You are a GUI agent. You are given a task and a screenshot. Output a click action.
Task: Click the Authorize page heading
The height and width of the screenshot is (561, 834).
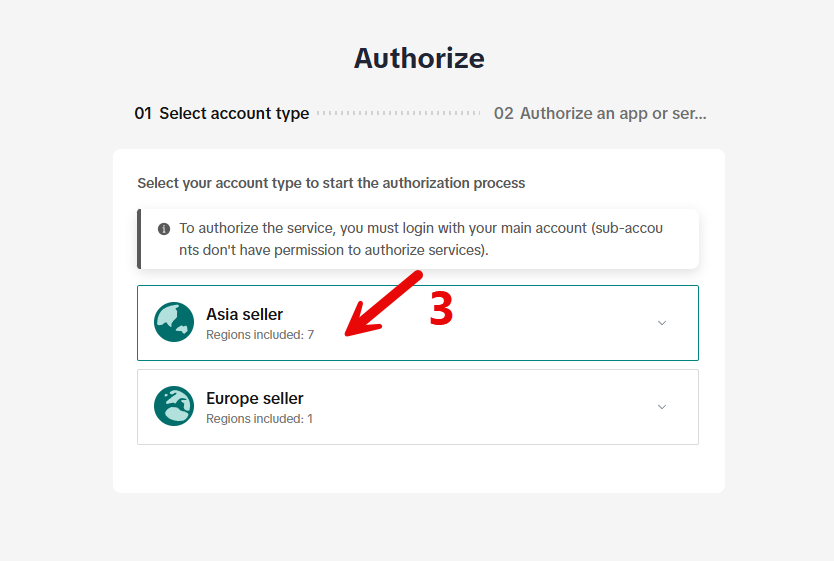coord(419,58)
